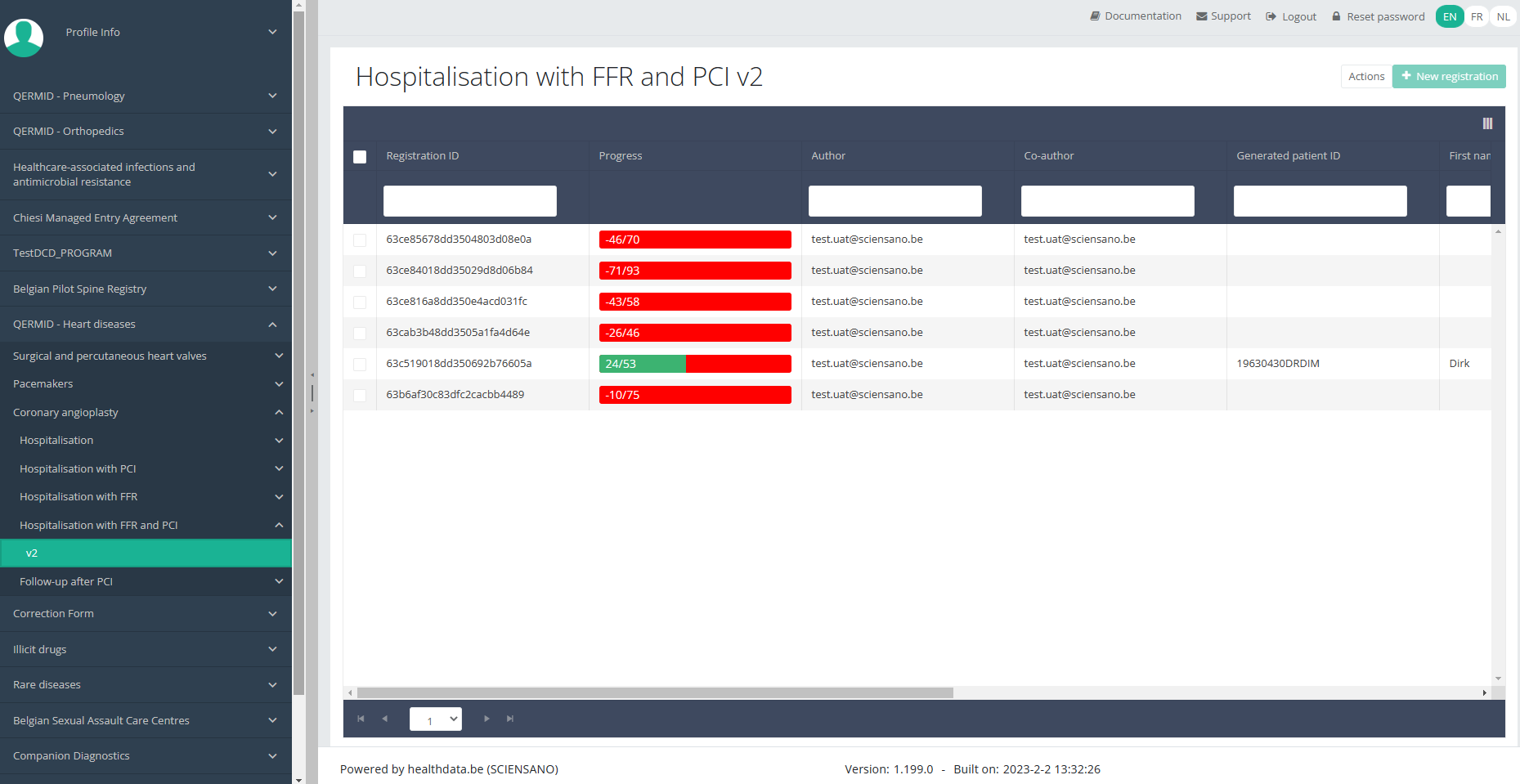1520x784 pixels.
Task: Click the New registration button
Action: click(x=1448, y=76)
